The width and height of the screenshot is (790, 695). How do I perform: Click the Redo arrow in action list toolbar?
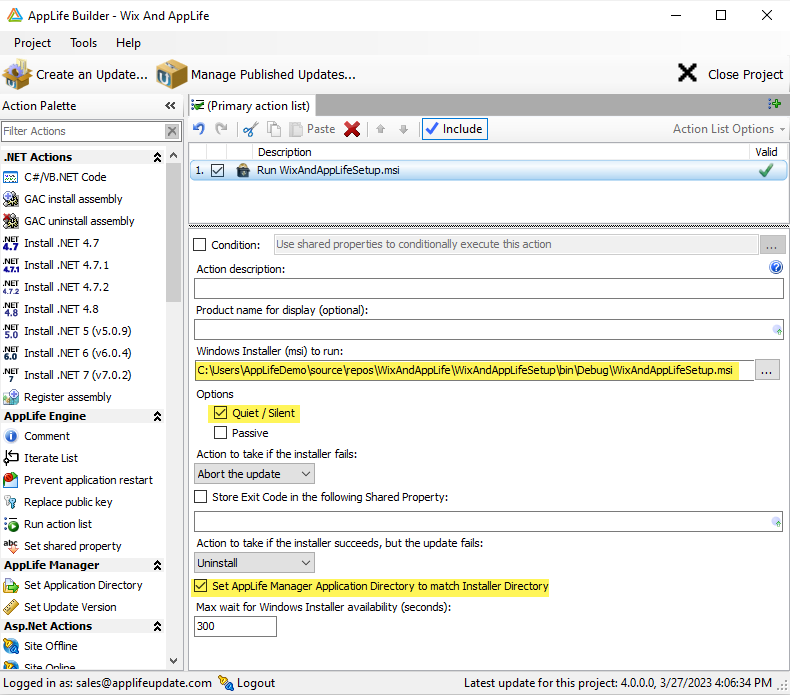tap(221, 129)
